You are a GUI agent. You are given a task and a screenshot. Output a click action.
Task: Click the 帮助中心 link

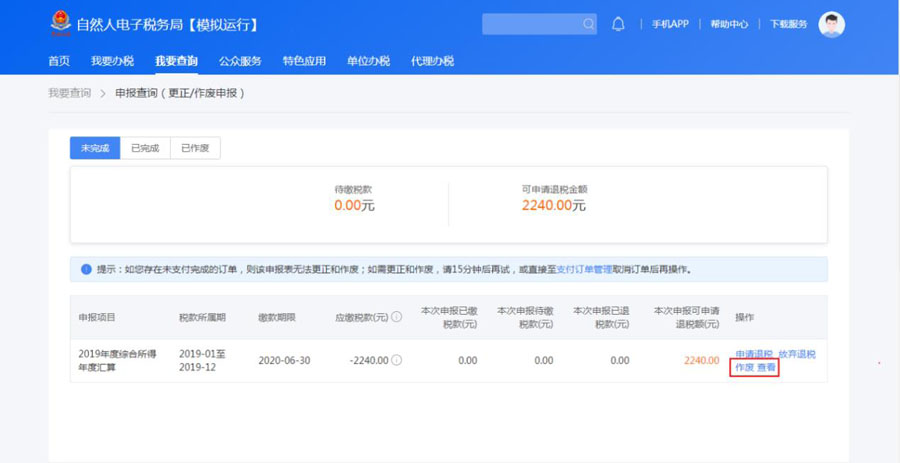point(729,24)
